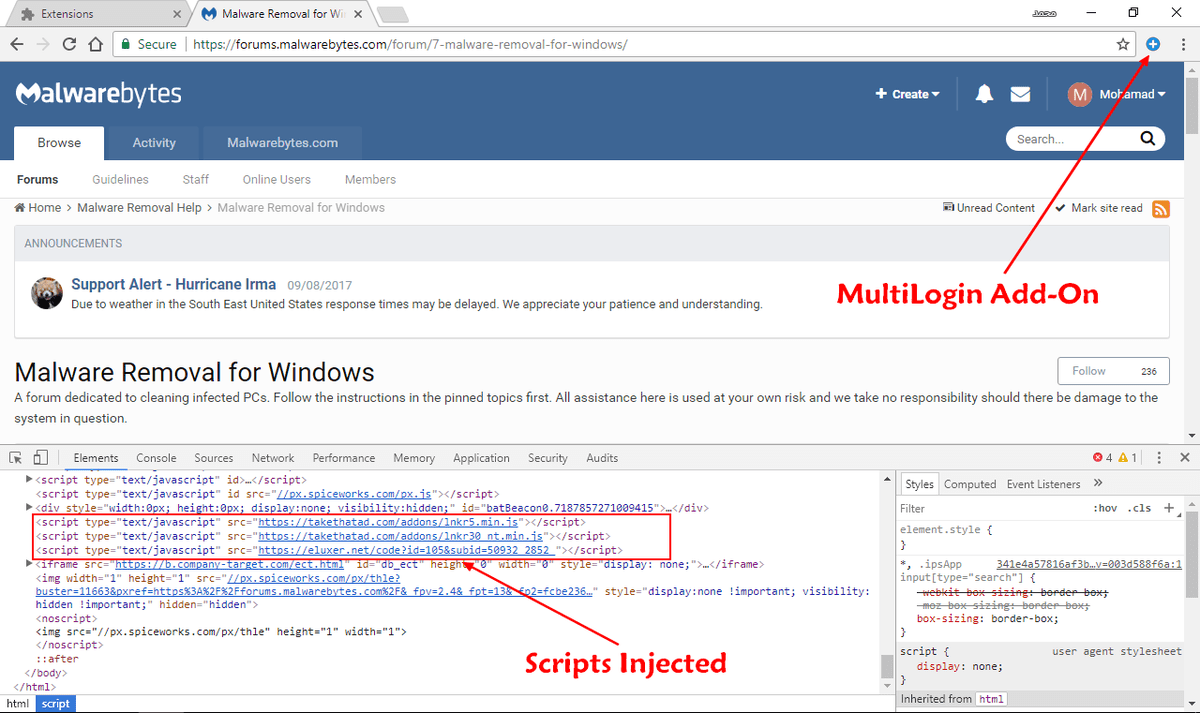Click the Elements panel vertical scrollbar

(x=886, y=600)
